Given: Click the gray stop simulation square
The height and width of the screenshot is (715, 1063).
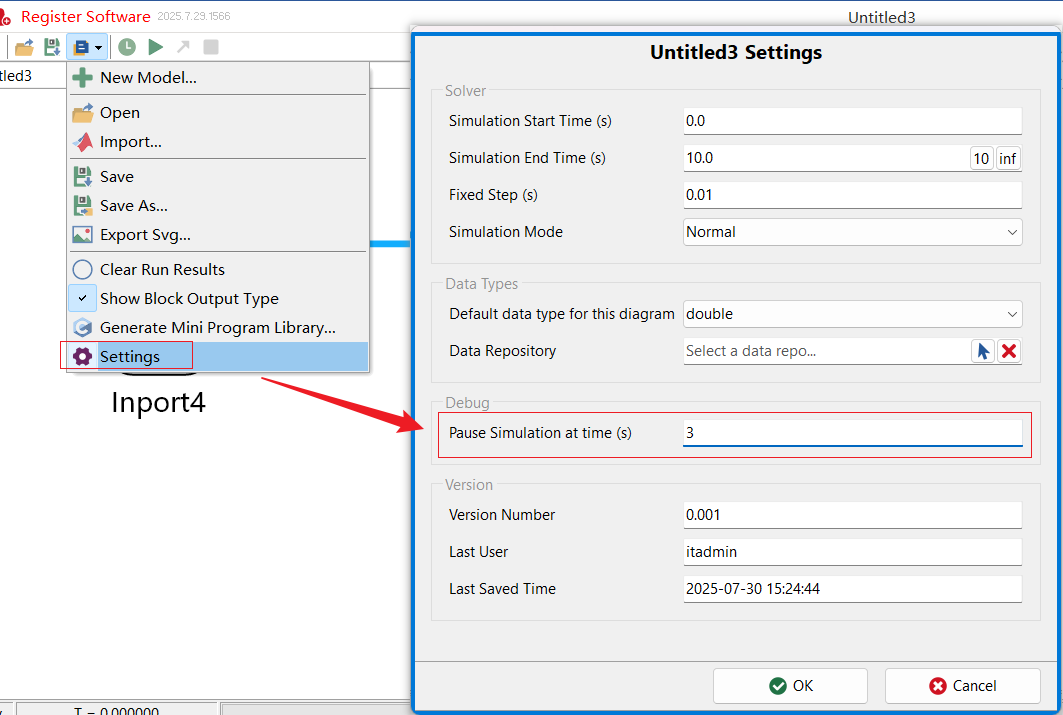Looking at the screenshot, I should click(211, 47).
